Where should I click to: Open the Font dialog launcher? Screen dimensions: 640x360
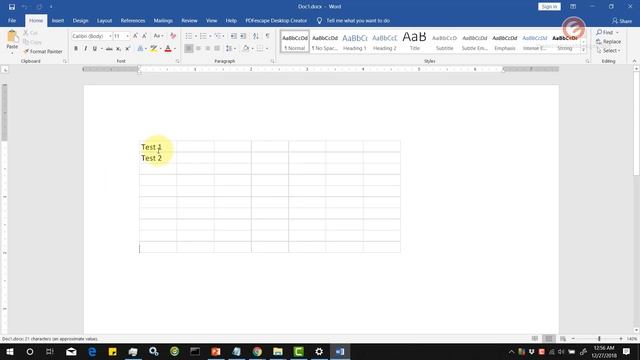(x=178, y=61)
